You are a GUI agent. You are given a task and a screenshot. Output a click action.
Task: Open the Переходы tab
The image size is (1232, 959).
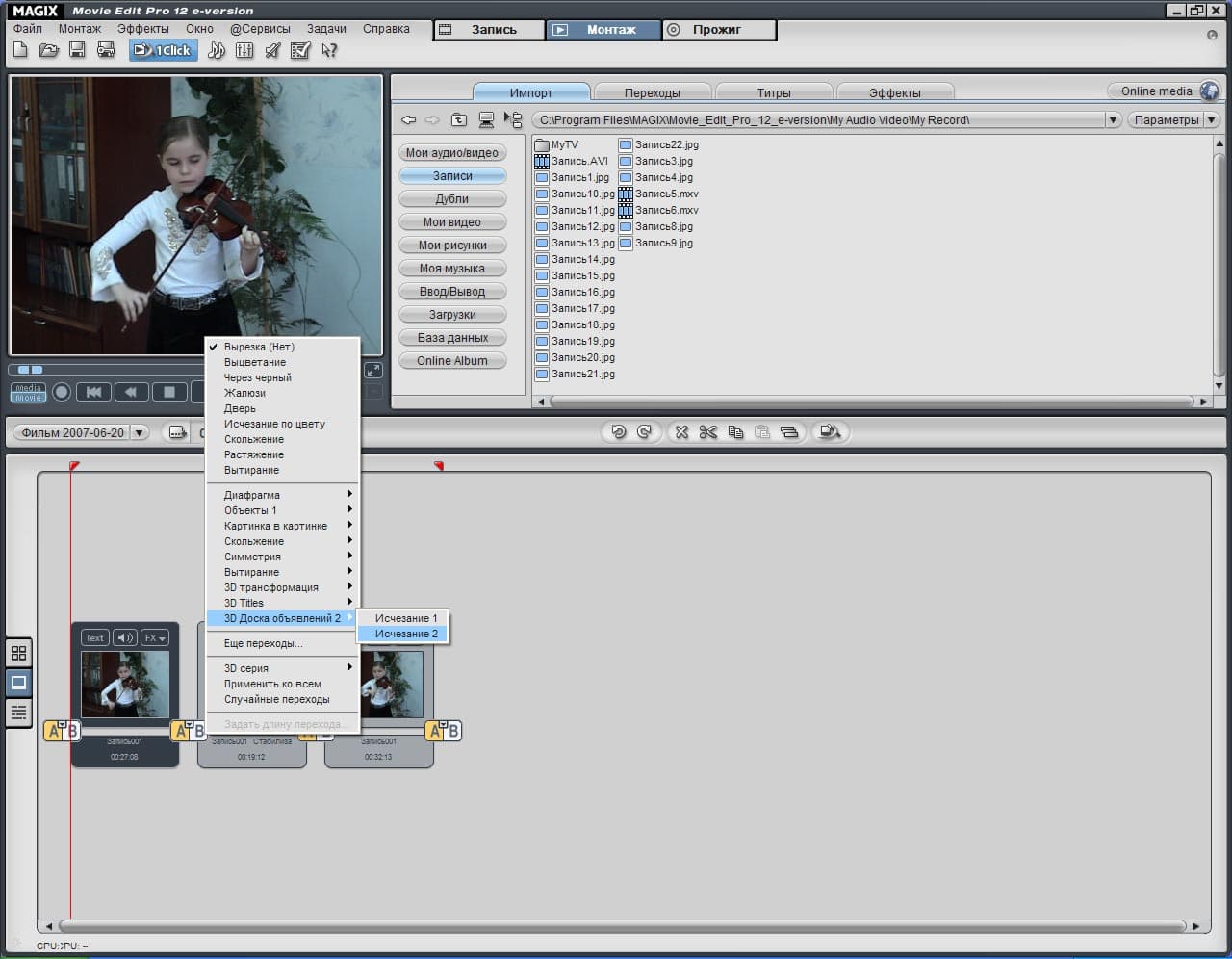652,92
